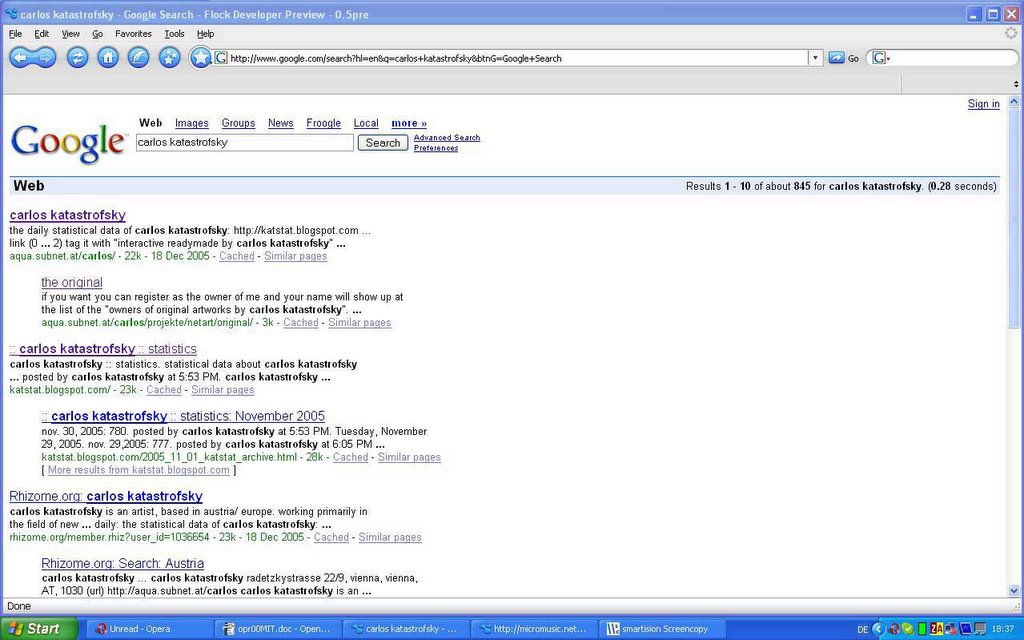This screenshot has width=1024, height=640.
Task: Open Cached link for 'the original' result
Action: (300, 323)
